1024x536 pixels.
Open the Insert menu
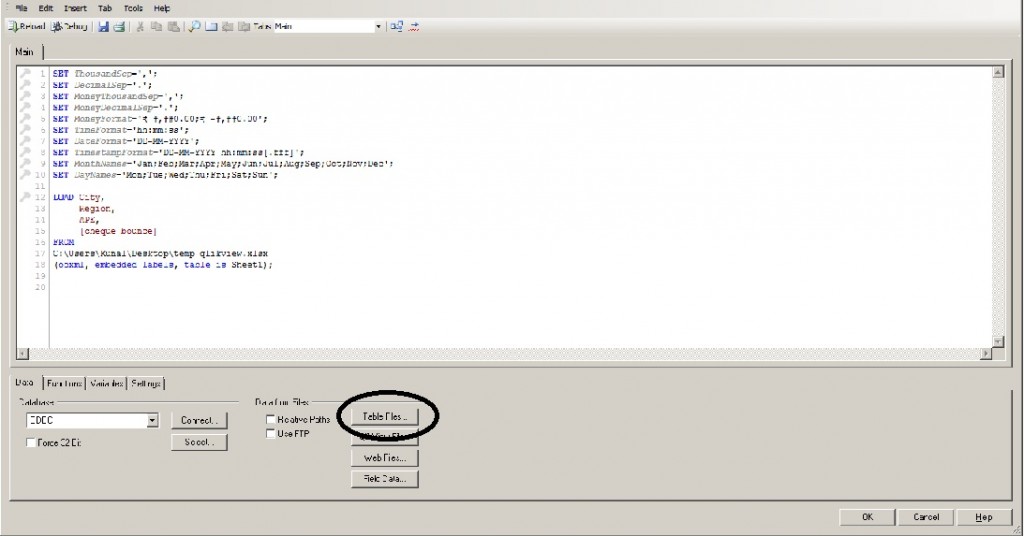click(x=75, y=8)
